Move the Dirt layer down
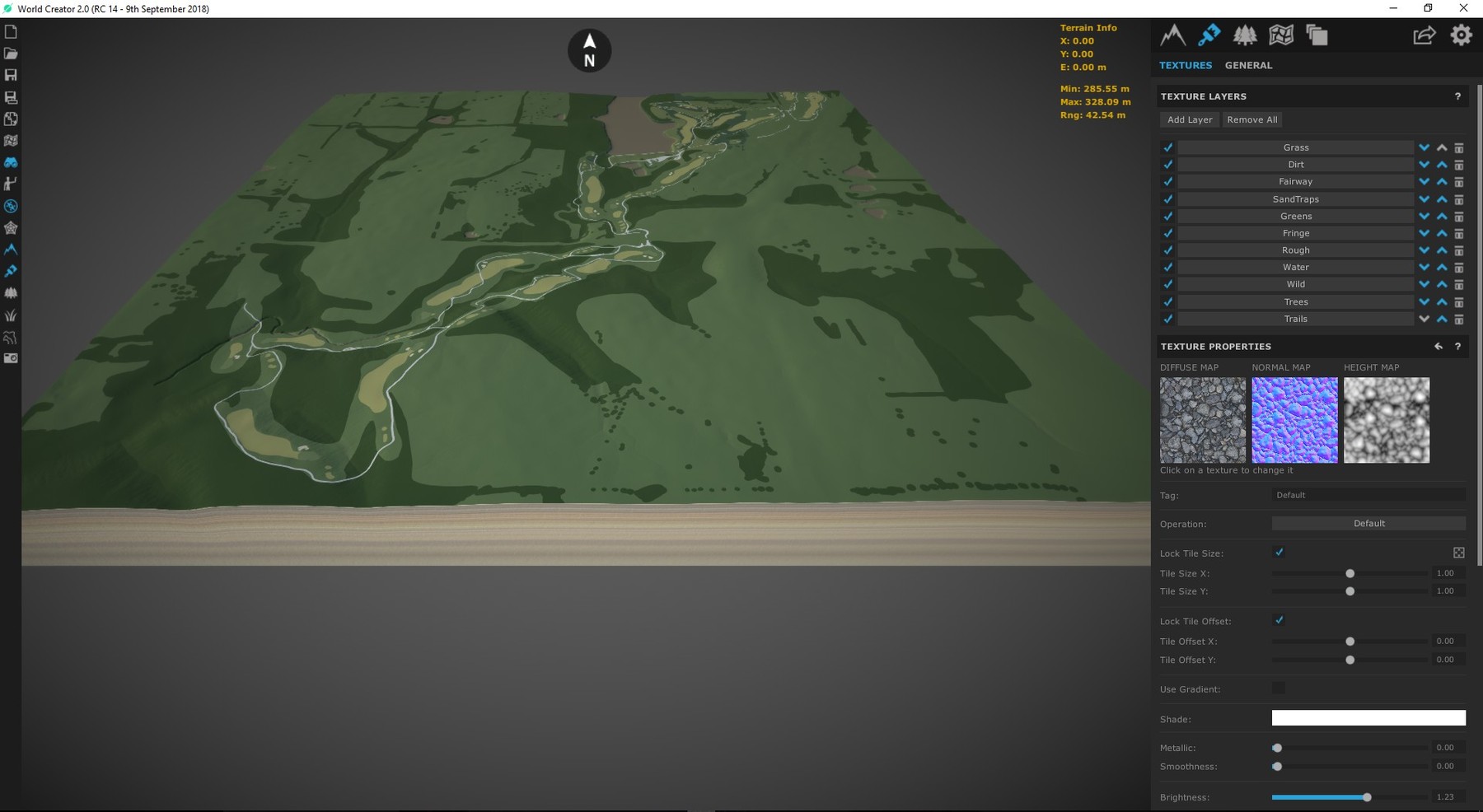 tap(1424, 165)
